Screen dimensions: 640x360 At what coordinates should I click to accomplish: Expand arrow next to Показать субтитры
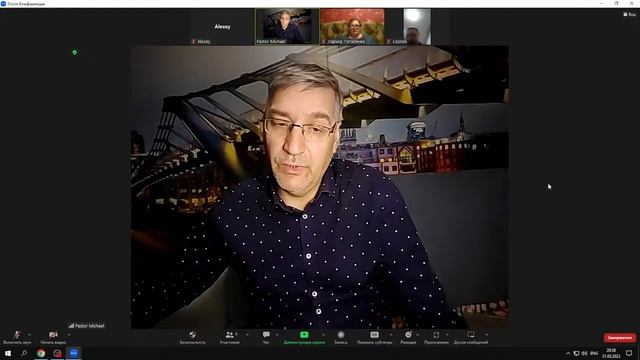tap(391, 335)
